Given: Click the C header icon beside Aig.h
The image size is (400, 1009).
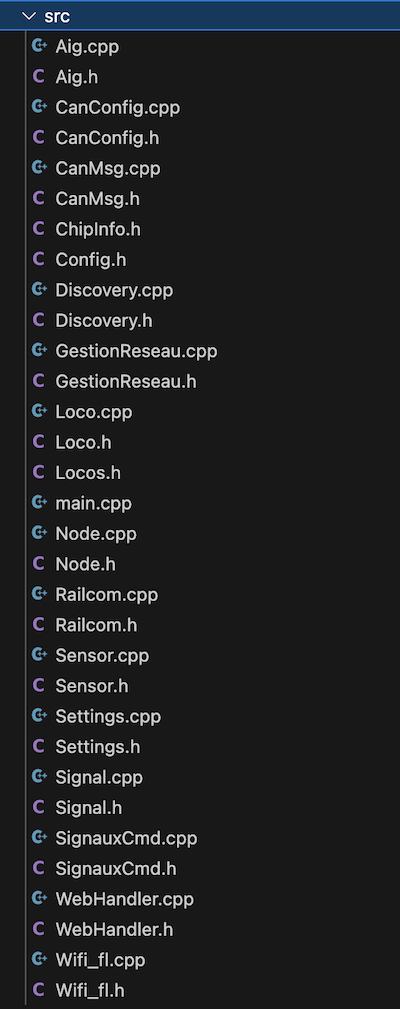Looking at the screenshot, I should pyautogui.click(x=39, y=77).
